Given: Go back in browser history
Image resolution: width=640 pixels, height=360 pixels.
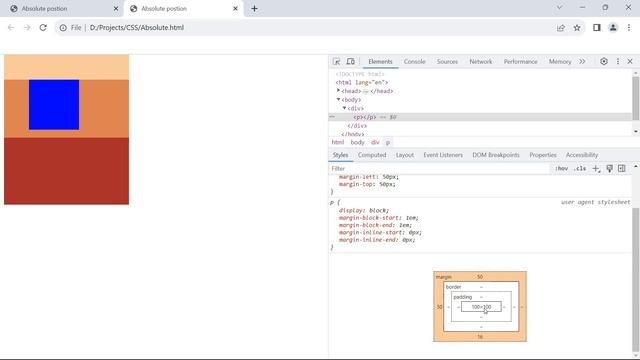Looking at the screenshot, I should click(11, 28).
